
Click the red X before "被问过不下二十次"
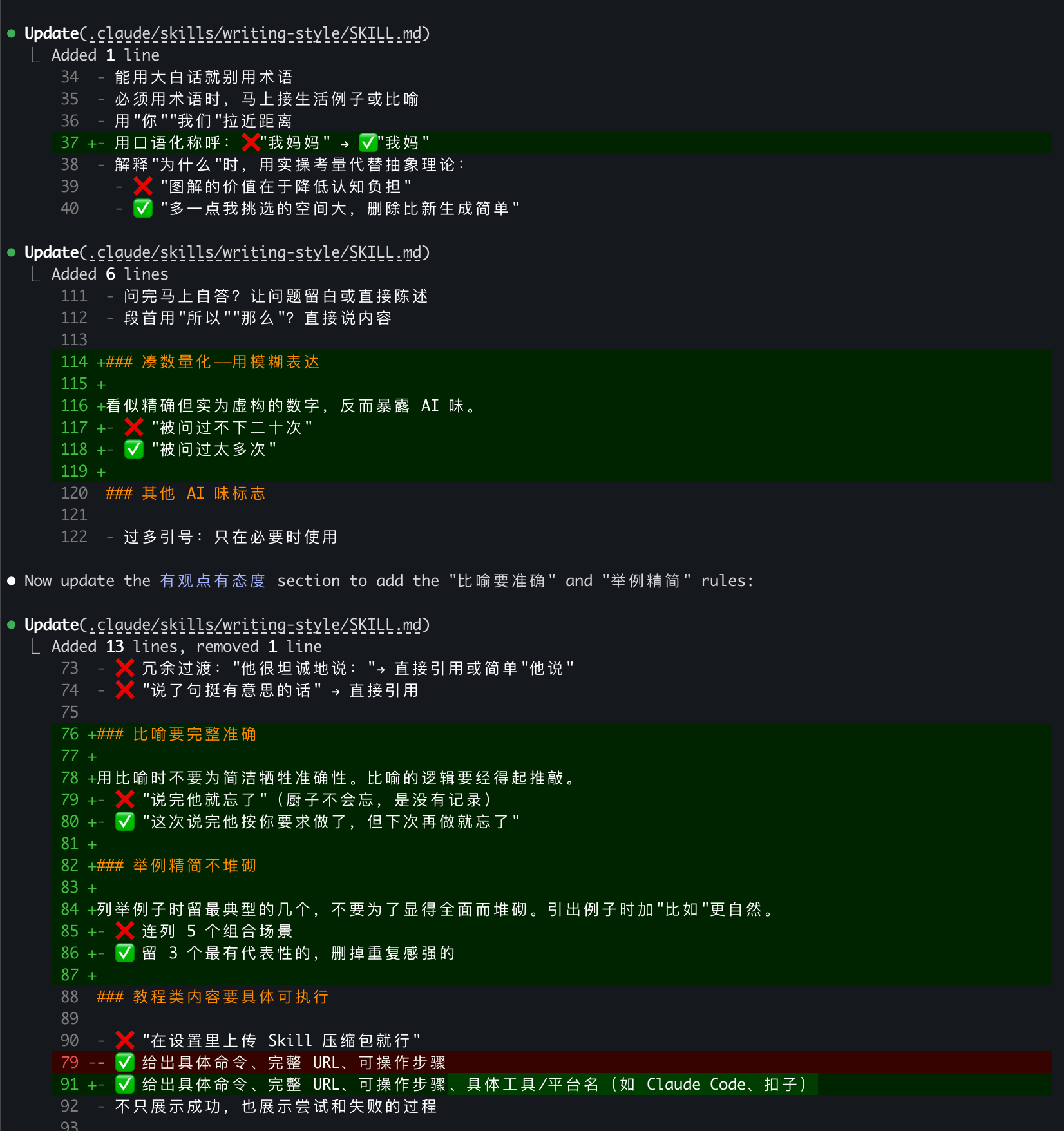pos(133,428)
